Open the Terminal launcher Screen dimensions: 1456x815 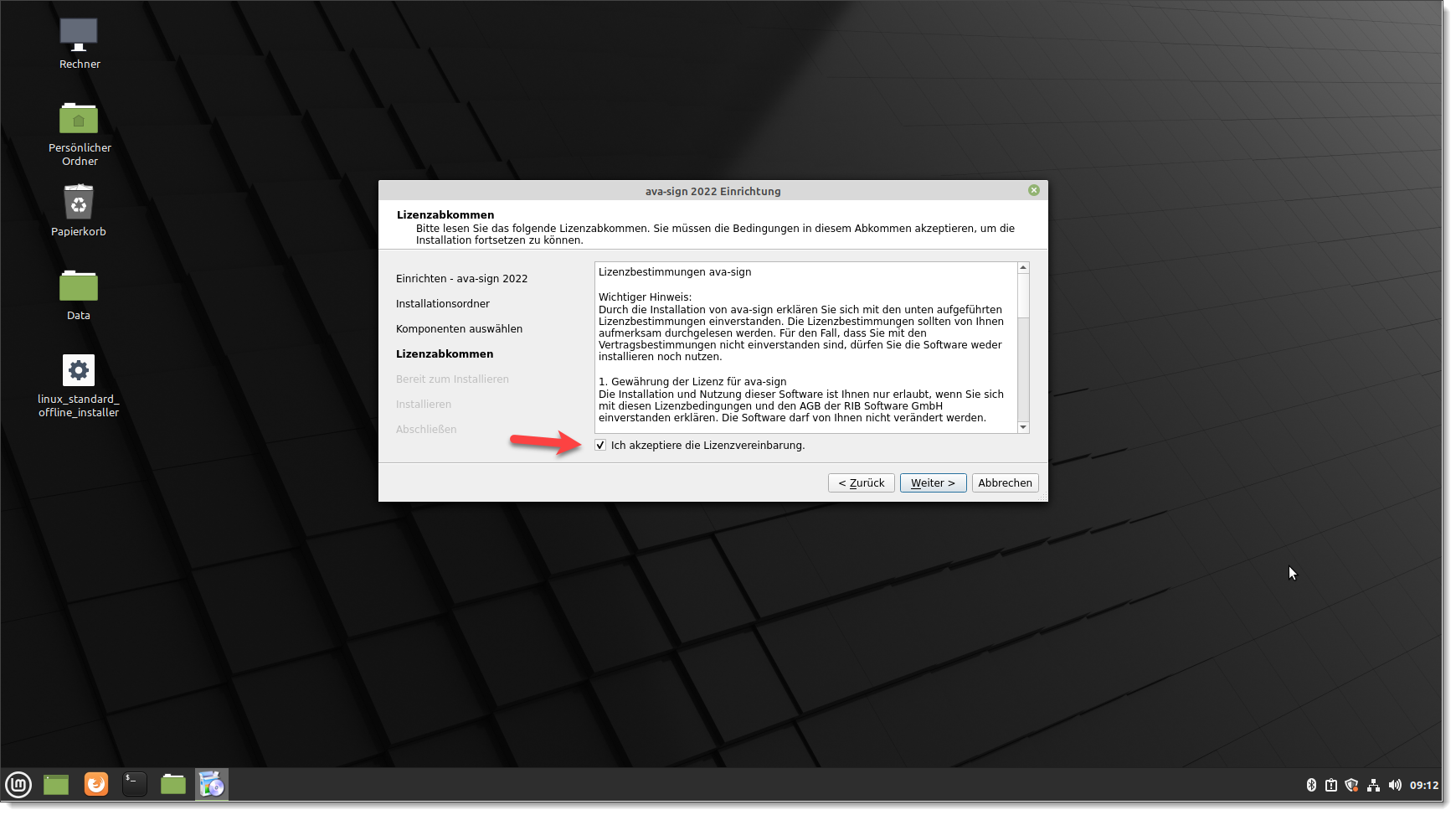[x=135, y=784]
